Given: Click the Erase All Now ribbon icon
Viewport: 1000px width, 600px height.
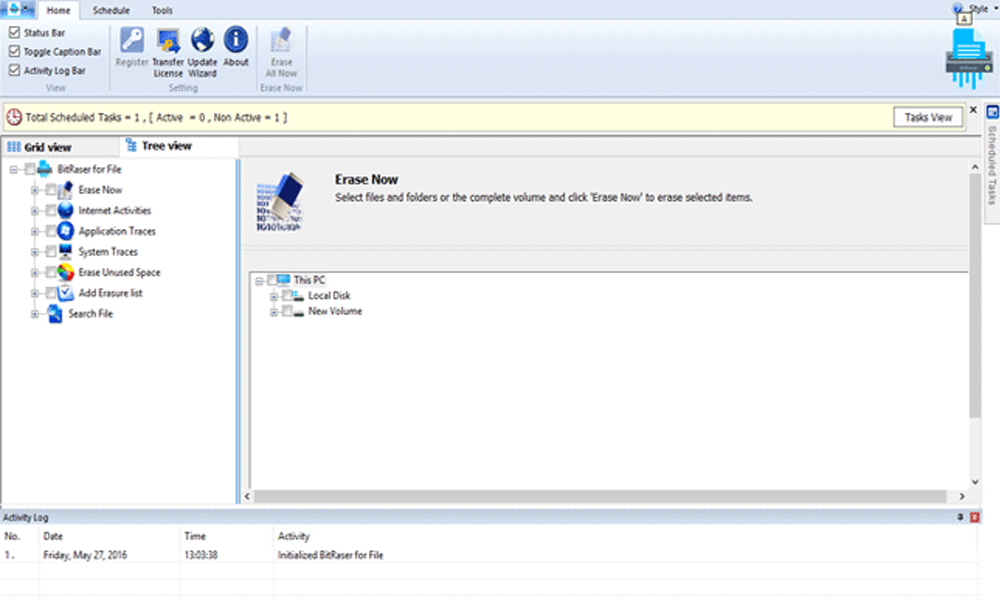Looking at the screenshot, I should pos(281,40).
